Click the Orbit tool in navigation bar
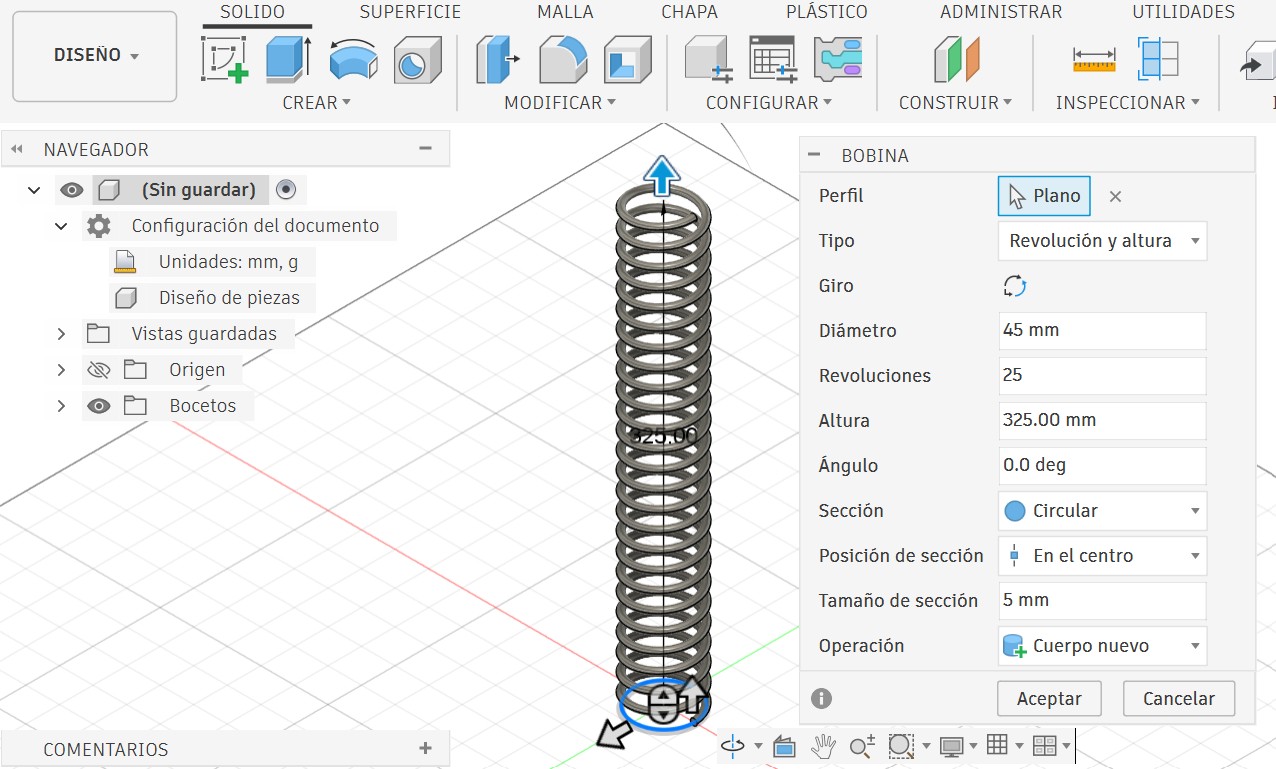This screenshot has width=1276, height=769. 733,746
